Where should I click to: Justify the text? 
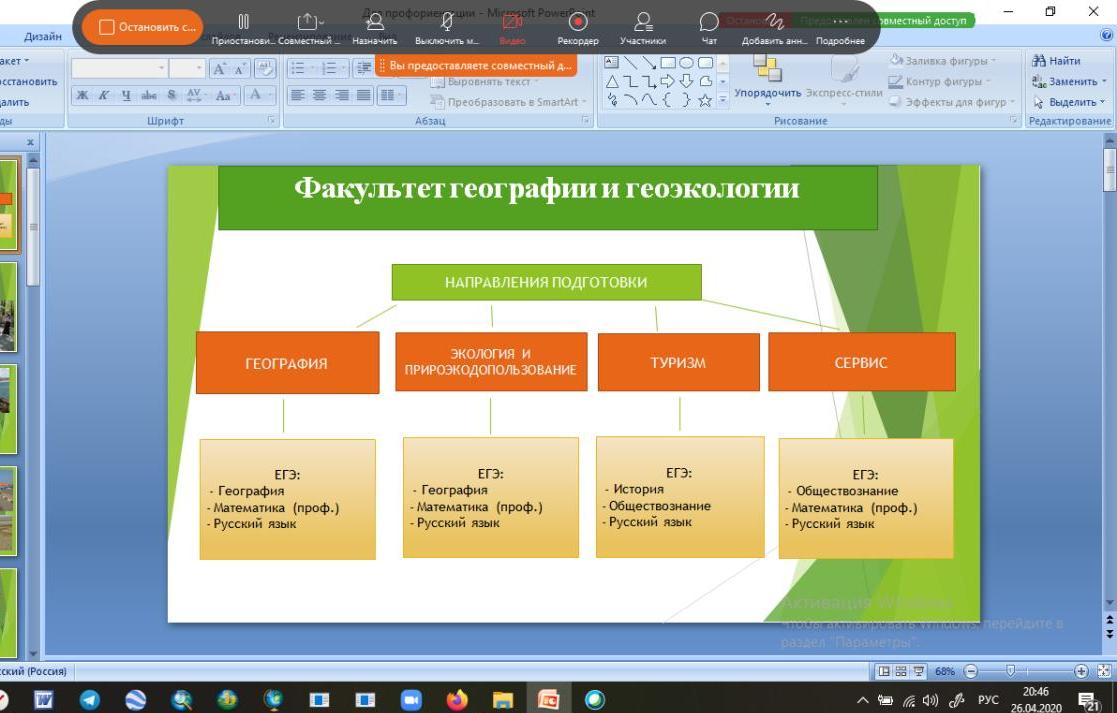tap(364, 95)
